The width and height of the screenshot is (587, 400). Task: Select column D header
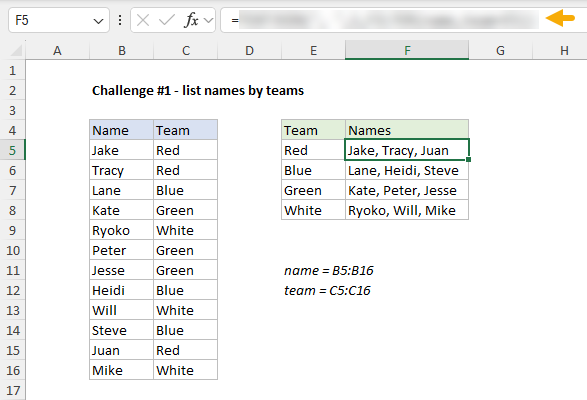click(x=249, y=50)
